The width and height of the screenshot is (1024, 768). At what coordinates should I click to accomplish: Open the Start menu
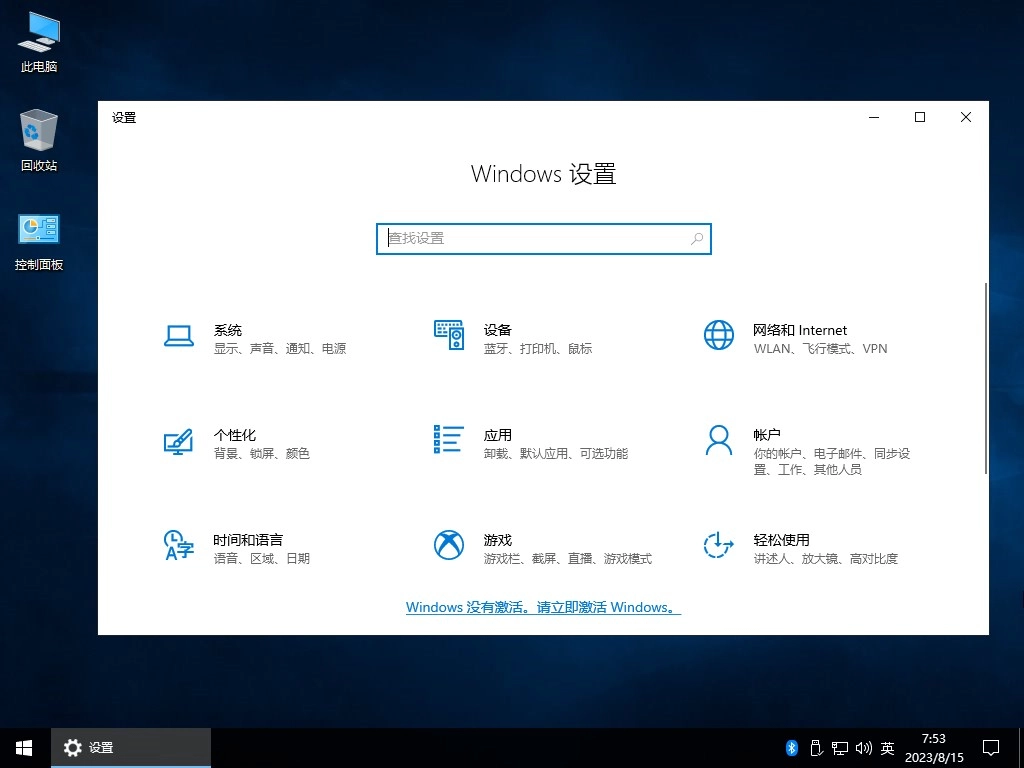point(23,747)
